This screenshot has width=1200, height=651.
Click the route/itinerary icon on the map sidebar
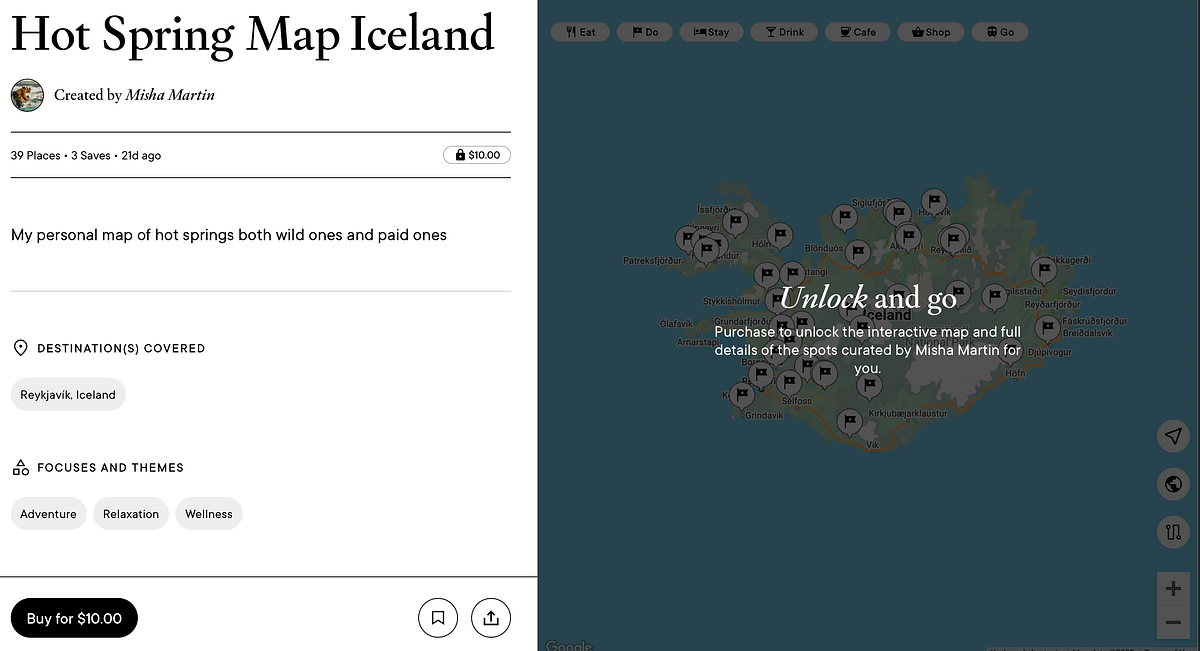point(1173,532)
